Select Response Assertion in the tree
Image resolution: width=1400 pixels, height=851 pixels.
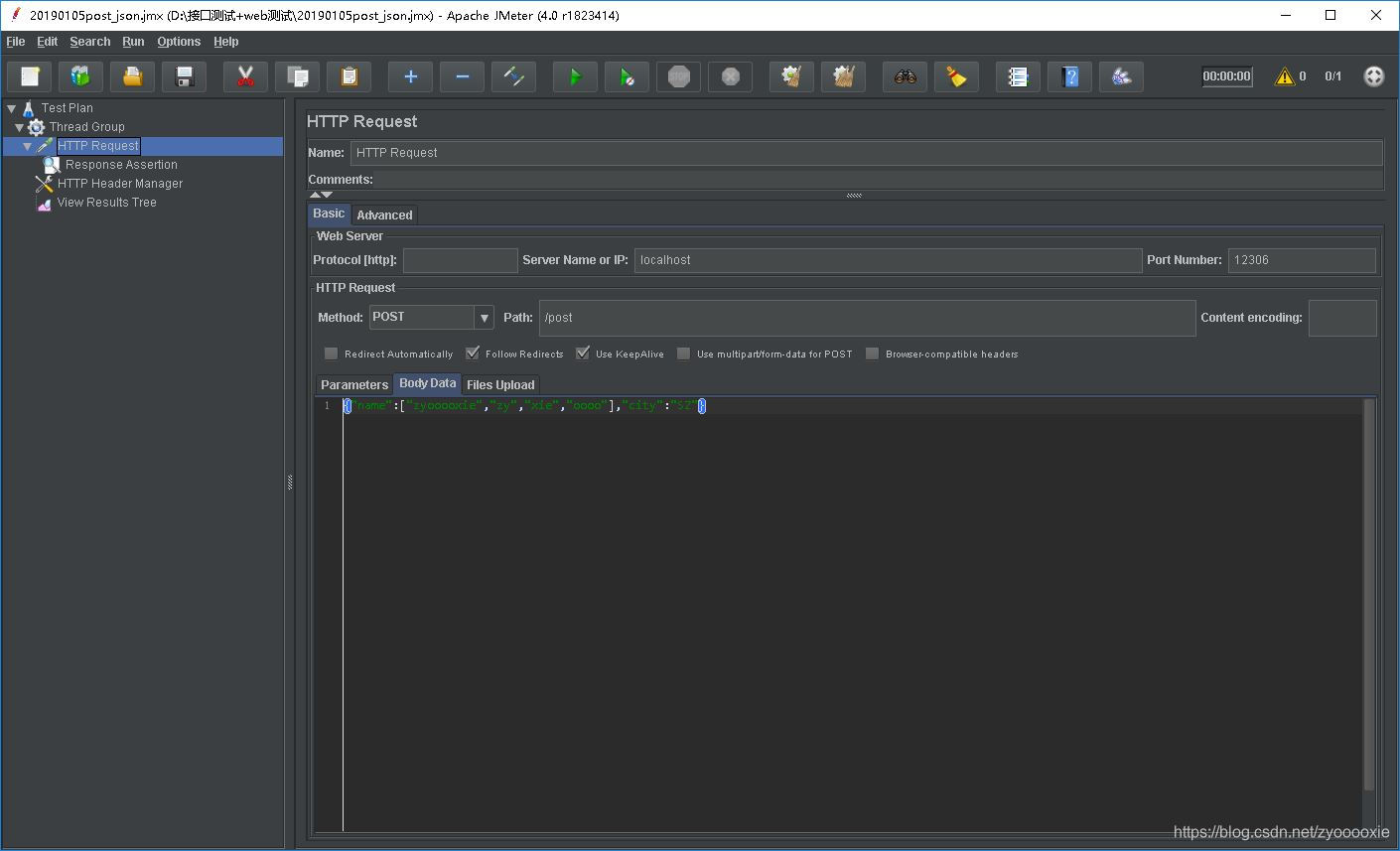click(121, 165)
